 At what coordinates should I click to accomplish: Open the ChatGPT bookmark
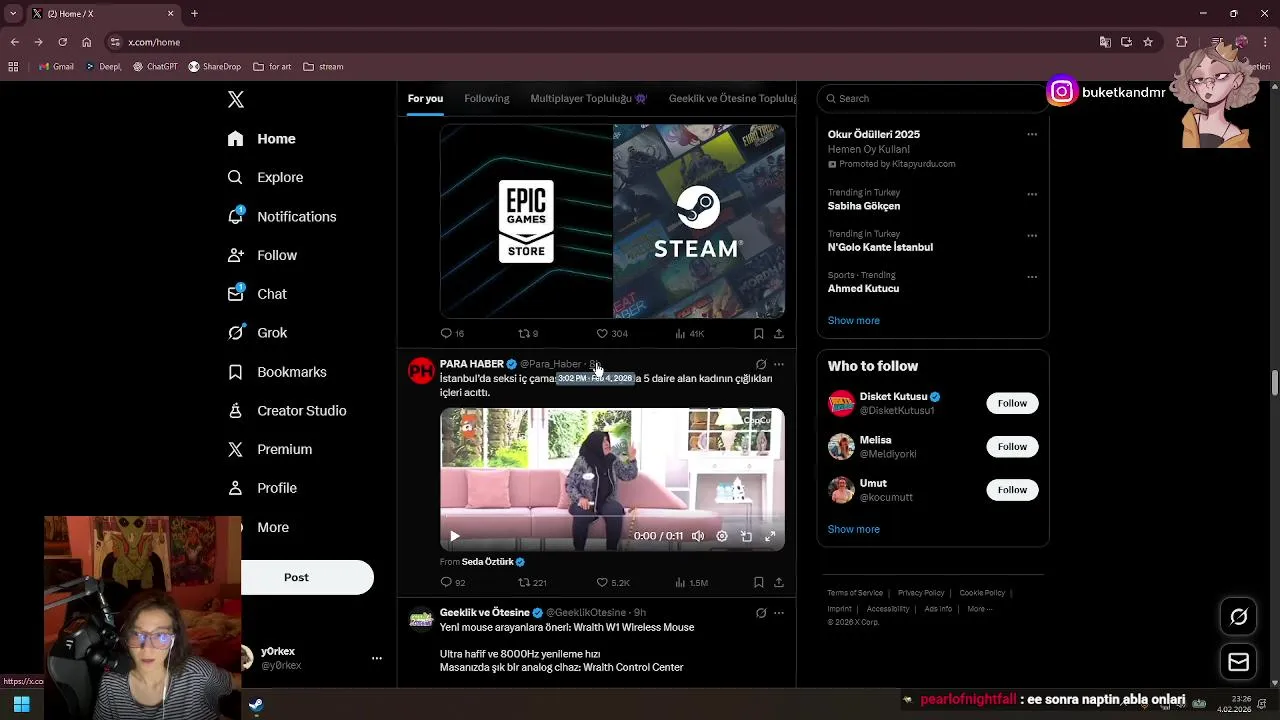tap(155, 67)
